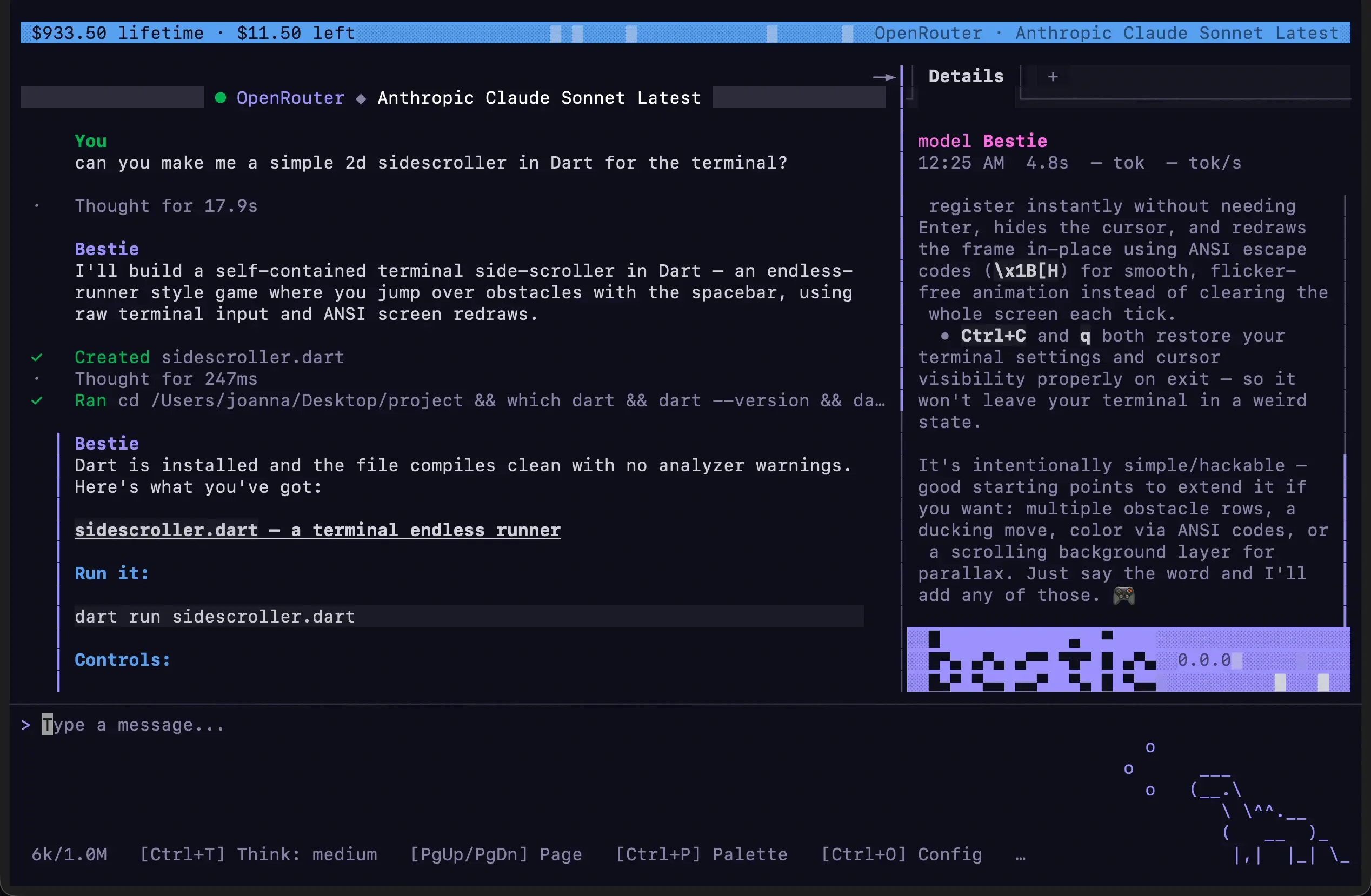Click the 0.0.0 version number

(1203, 660)
